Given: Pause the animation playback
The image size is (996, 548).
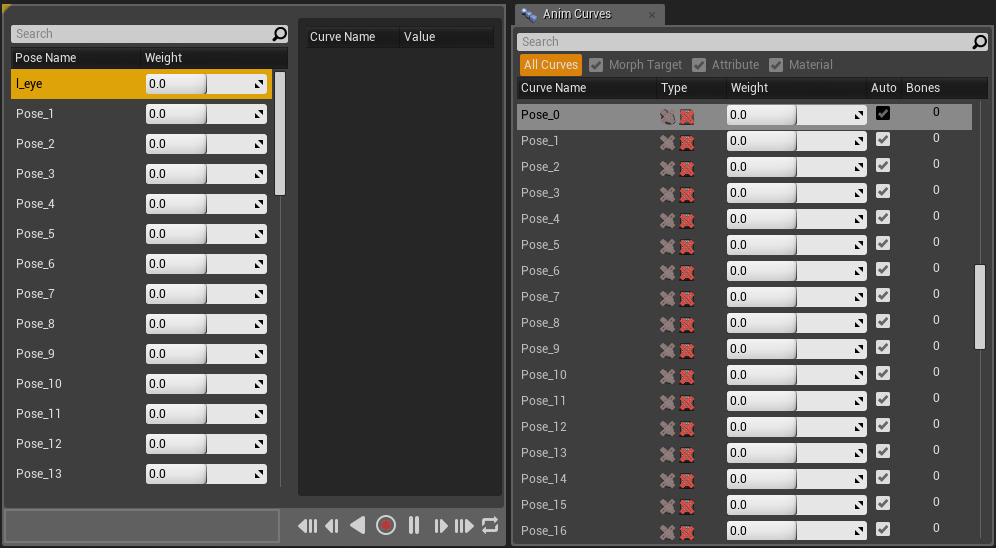Looking at the screenshot, I should [414, 525].
